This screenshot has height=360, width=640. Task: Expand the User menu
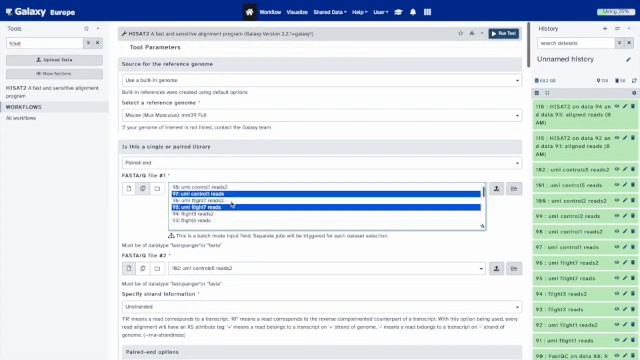[380, 12]
